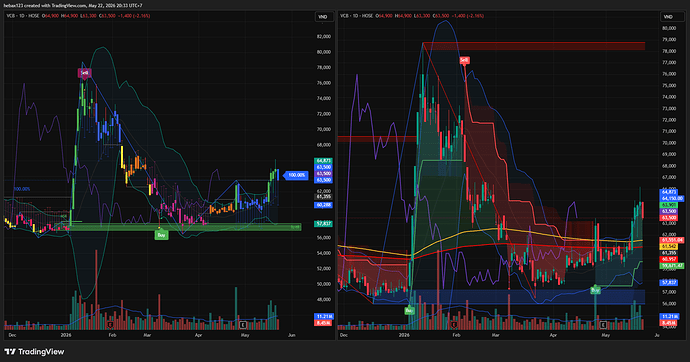The width and height of the screenshot is (690, 362).
Task: Select the red resistance zone atop right chart
Action: tap(533, 46)
